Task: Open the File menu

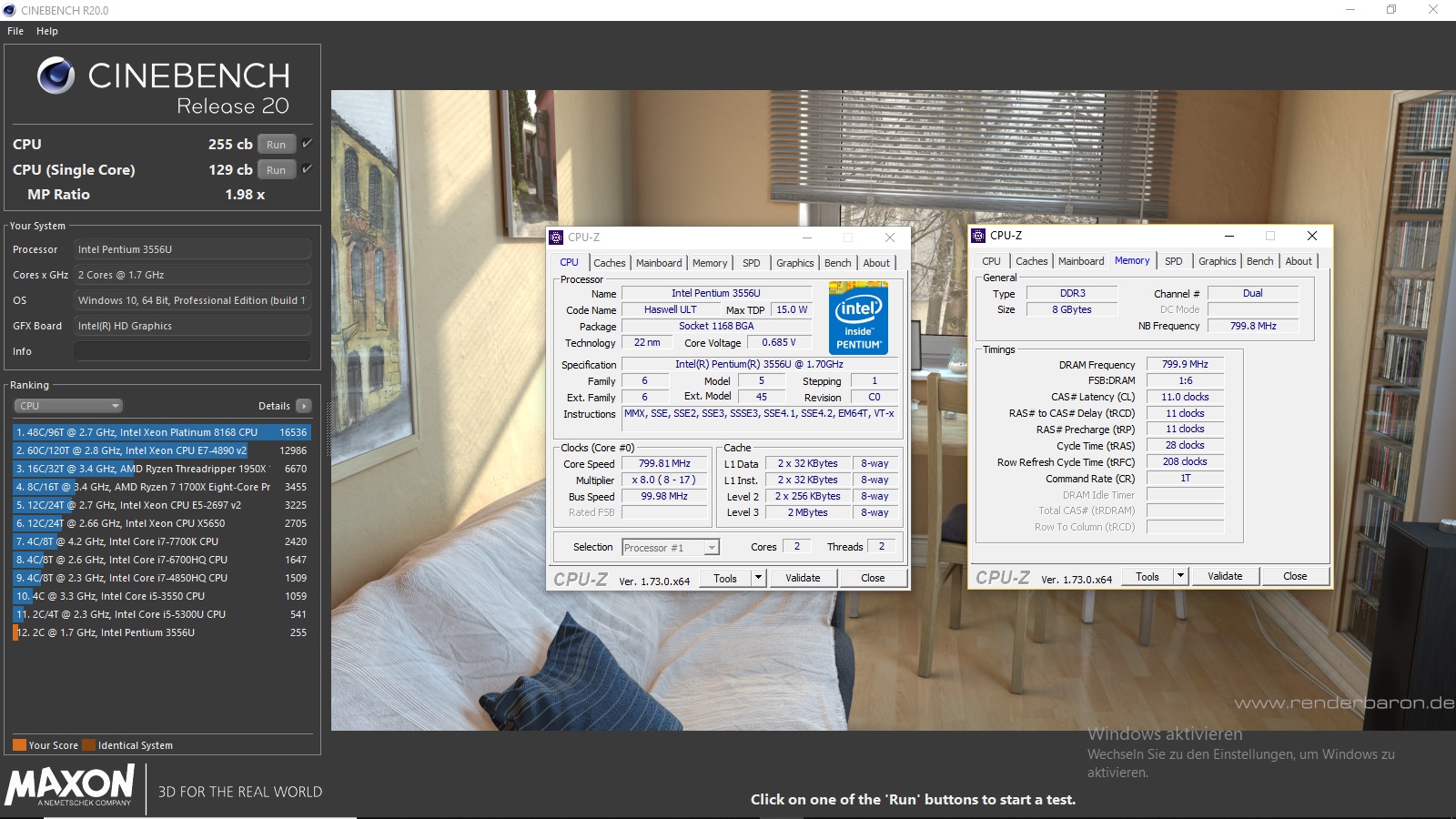Action: pyautogui.click(x=15, y=31)
